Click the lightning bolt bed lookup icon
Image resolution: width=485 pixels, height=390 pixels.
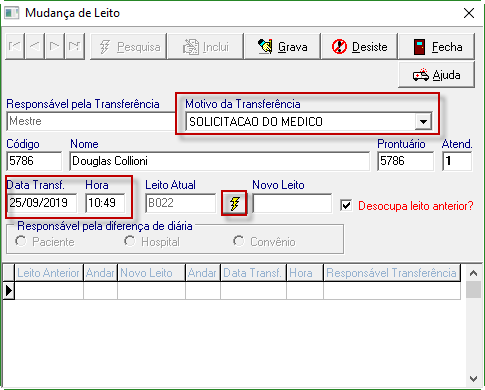pos(234,203)
